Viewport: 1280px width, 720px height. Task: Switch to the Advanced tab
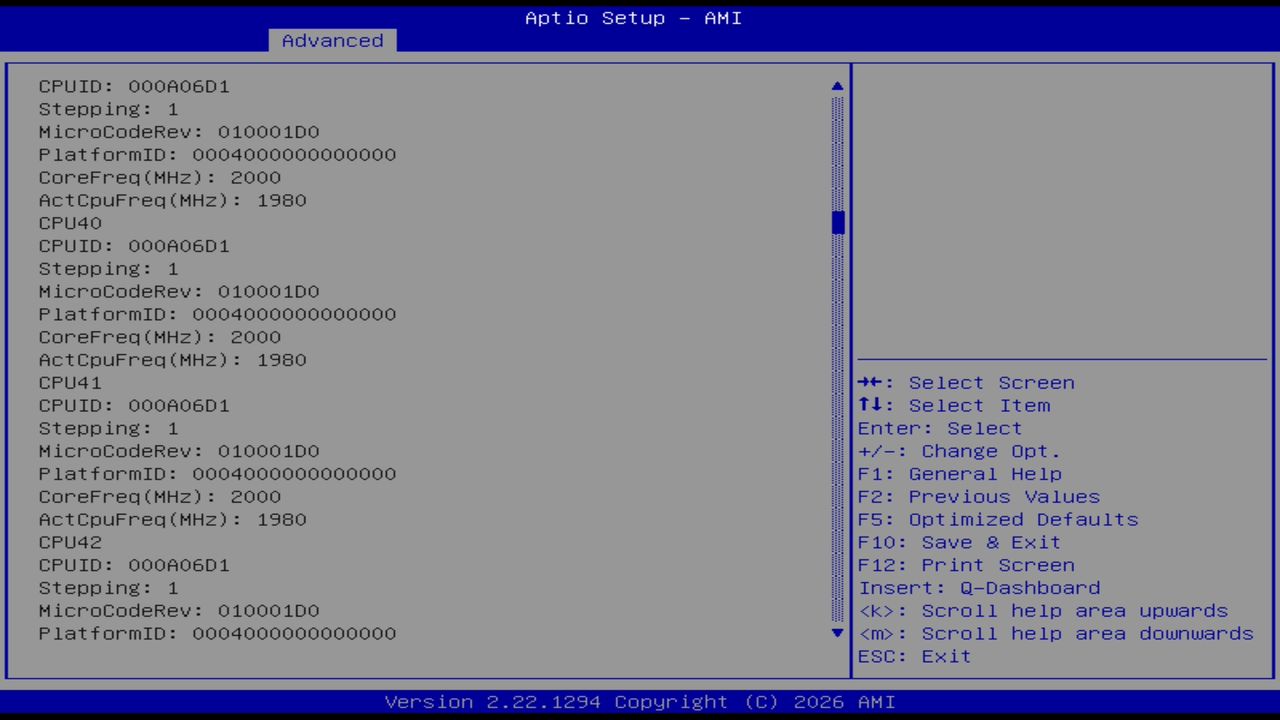(331, 40)
